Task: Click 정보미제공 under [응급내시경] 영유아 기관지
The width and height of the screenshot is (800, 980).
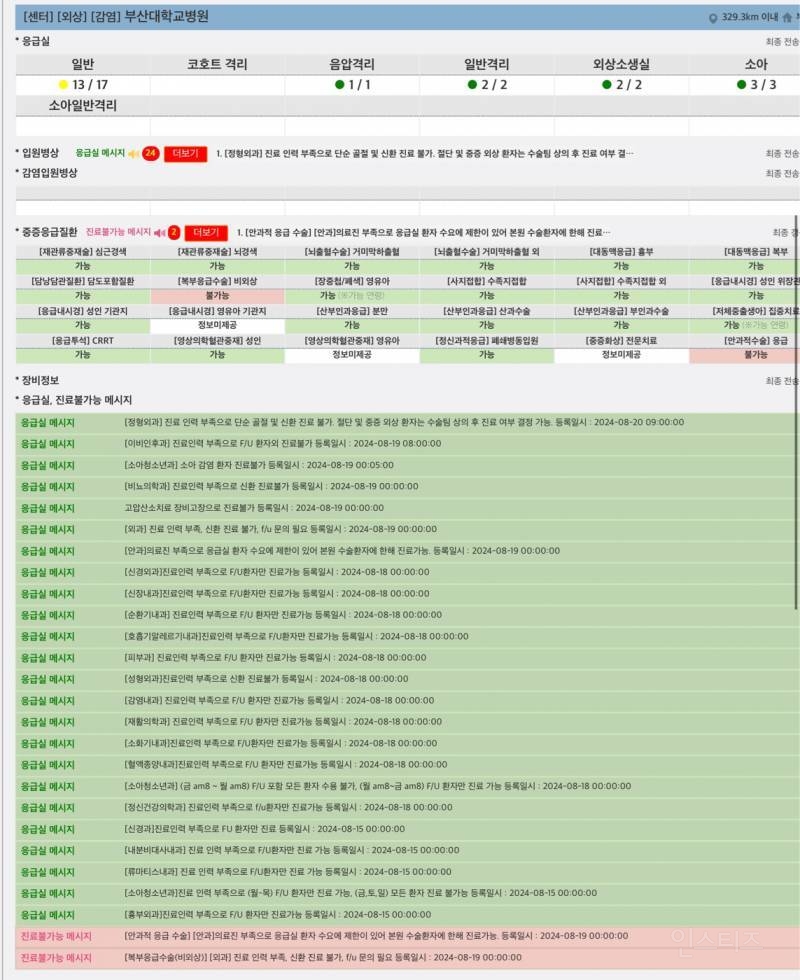Action: tap(218, 326)
